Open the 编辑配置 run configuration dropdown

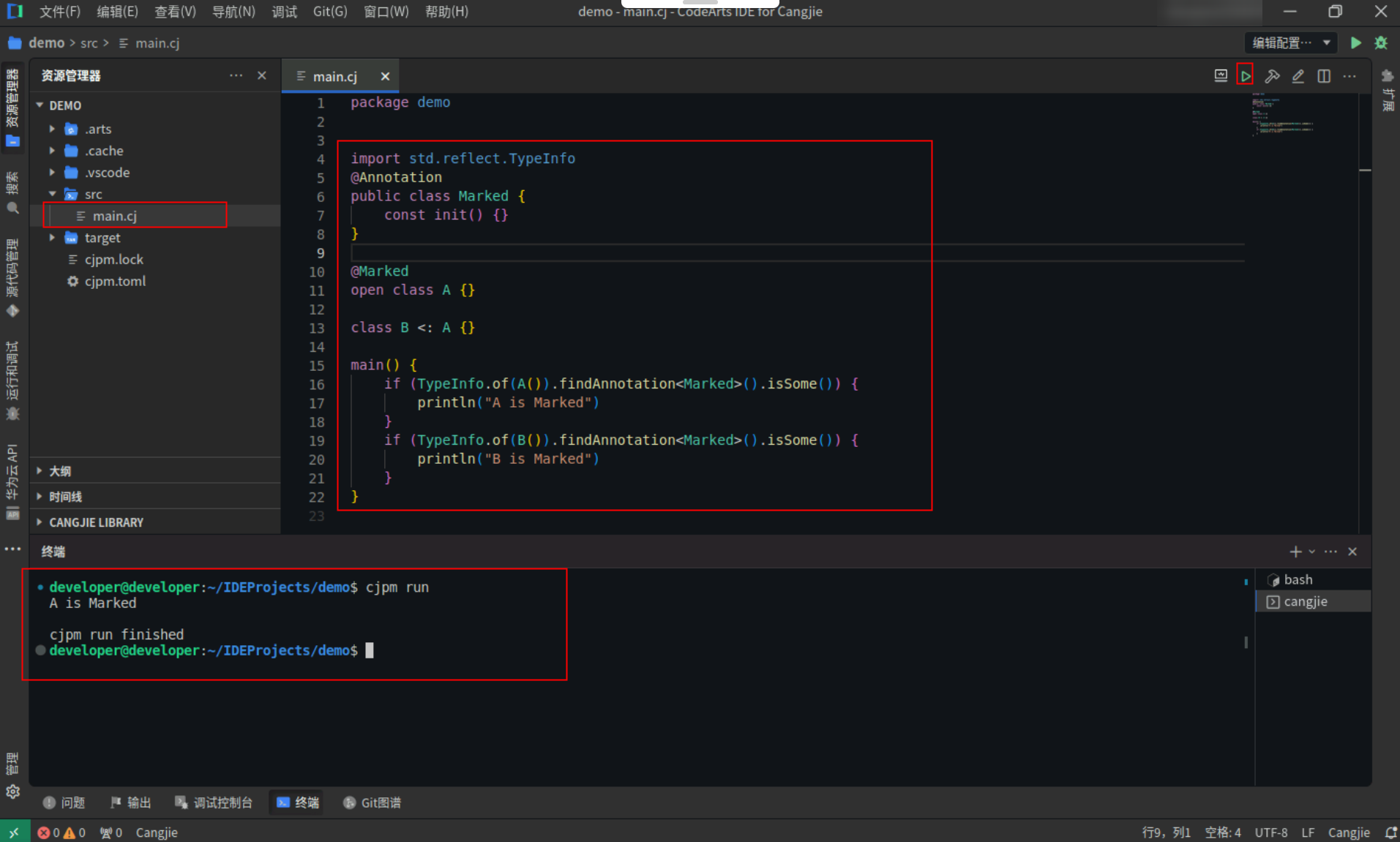tap(1291, 42)
